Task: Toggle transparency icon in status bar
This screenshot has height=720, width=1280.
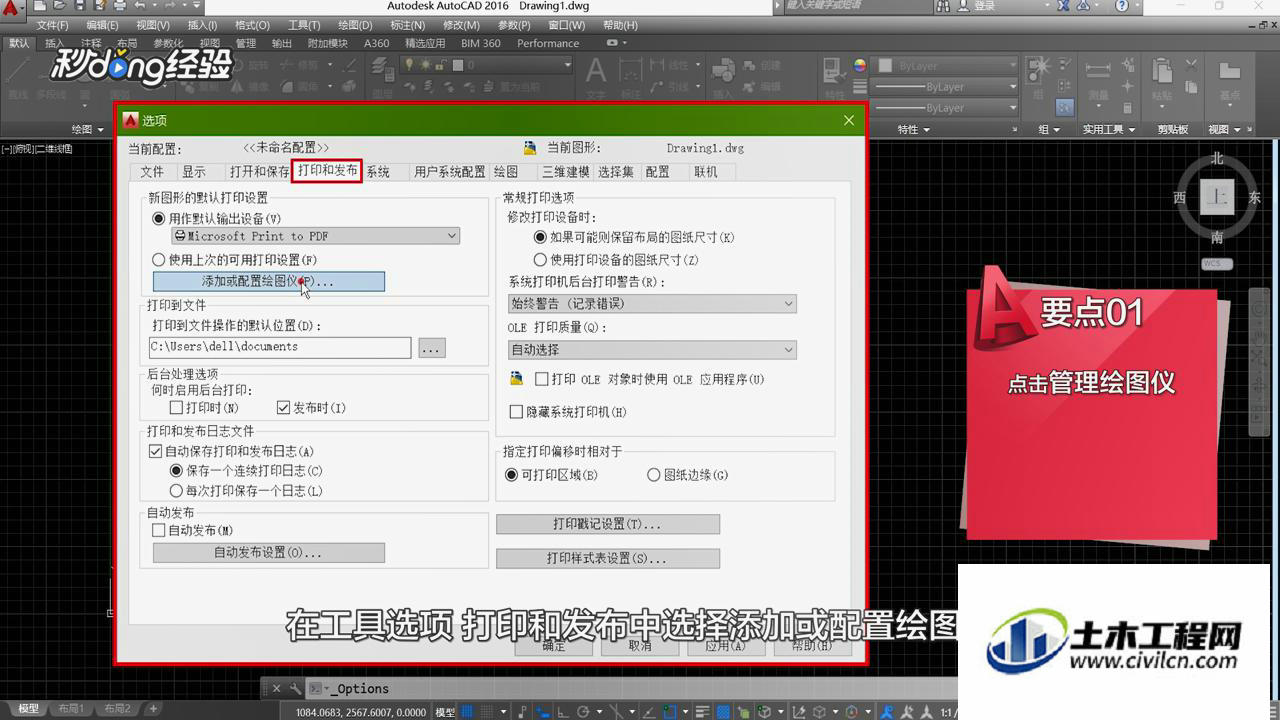Action: 722,712
